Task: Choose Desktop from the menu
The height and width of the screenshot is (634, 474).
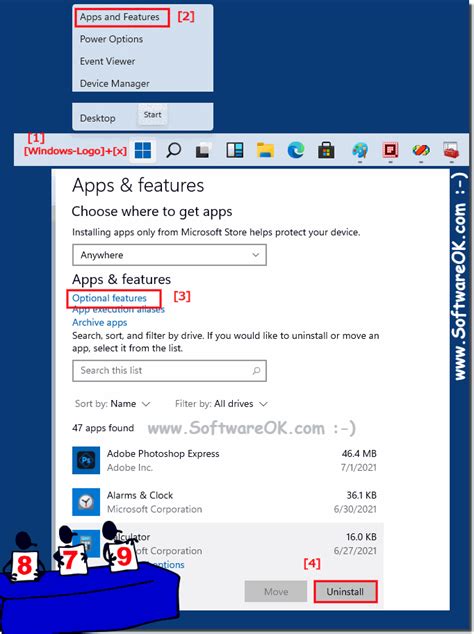Action: (97, 118)
